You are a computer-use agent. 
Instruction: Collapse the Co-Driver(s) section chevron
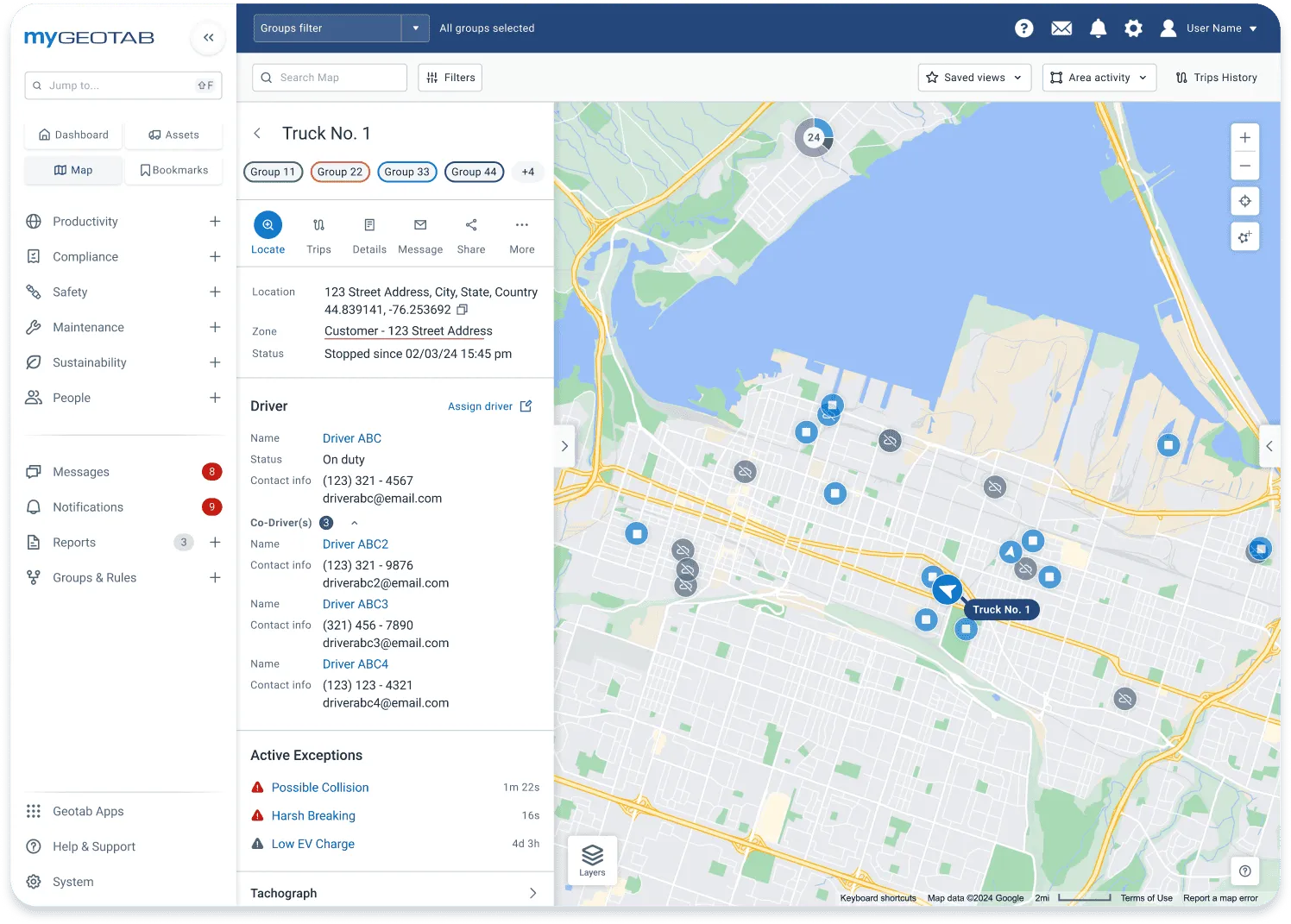[354, 522]
